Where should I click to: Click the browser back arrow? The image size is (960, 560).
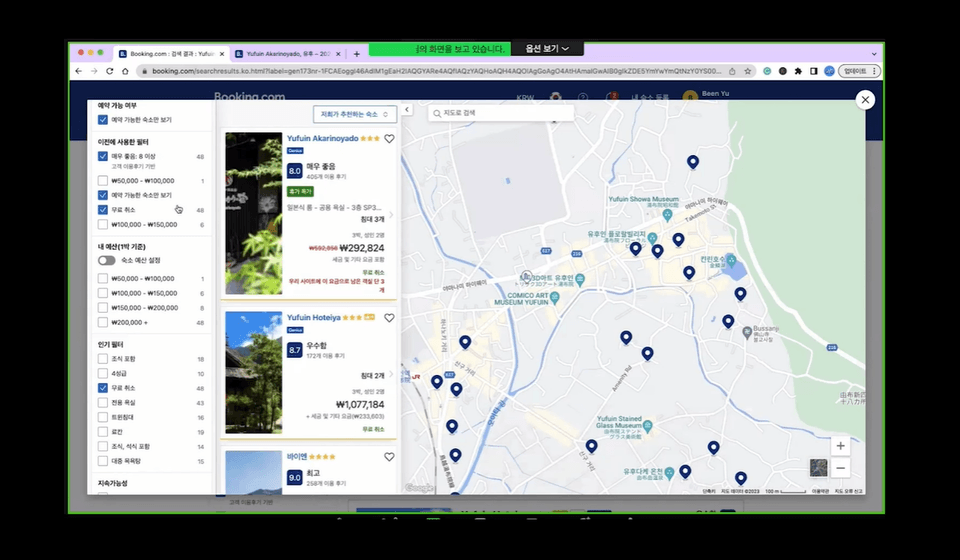pos(78,71)
